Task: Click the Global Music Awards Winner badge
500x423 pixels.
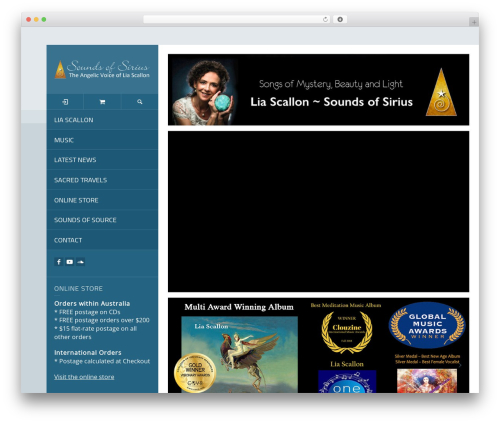Action: [427, 325]
